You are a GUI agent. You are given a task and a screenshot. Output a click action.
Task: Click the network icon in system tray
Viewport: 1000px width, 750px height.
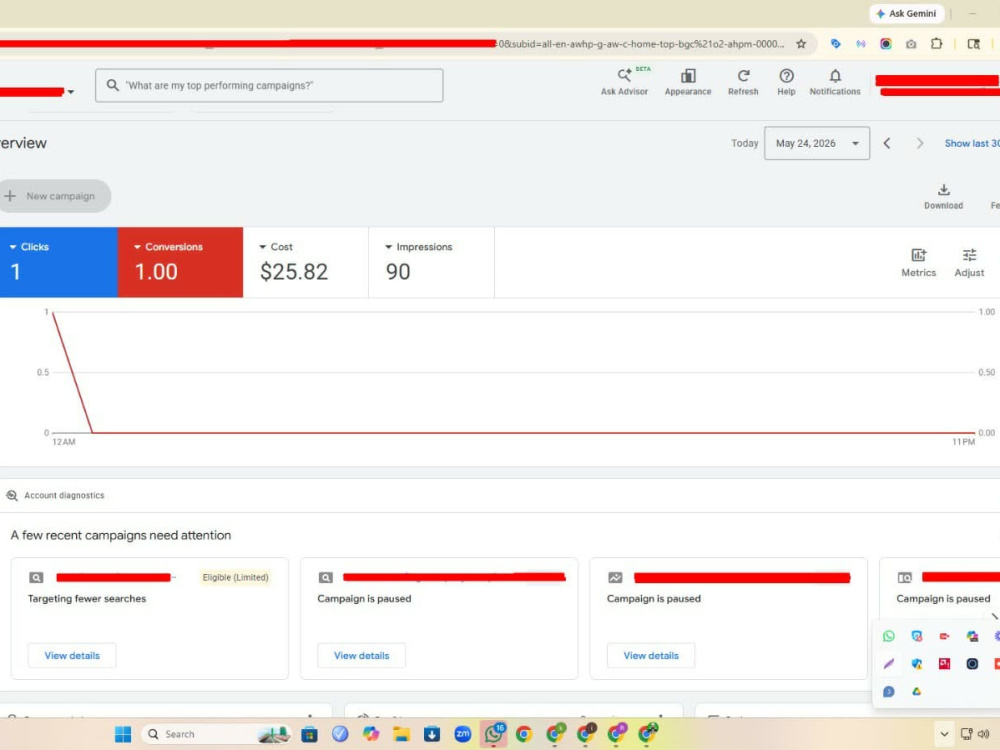966,734
